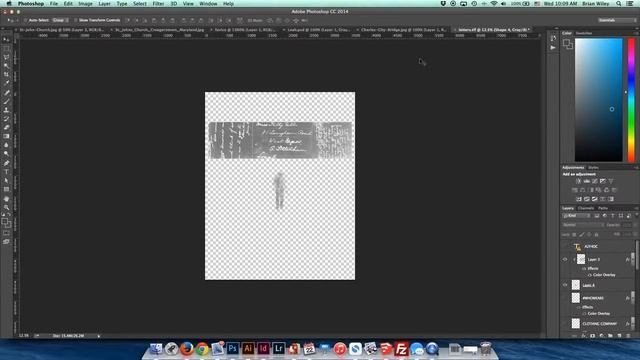The width and height of the screenshot is (640, 360).
Task: Toggle the Auto-Select checkbox
Action: click(x=25, y=20)
